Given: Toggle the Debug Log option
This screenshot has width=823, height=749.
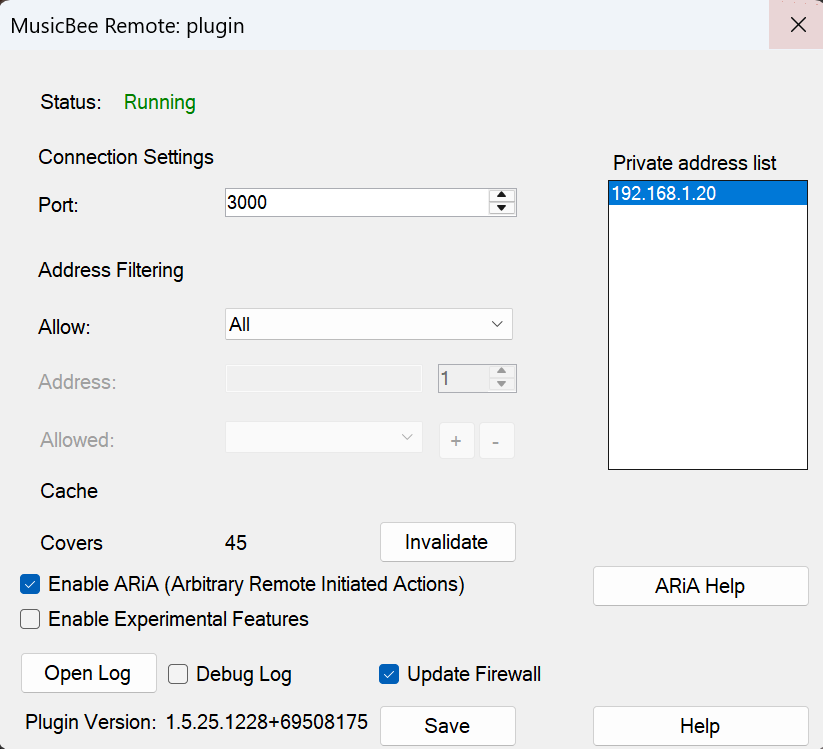Looking at the screenshot, I should 177,674.
